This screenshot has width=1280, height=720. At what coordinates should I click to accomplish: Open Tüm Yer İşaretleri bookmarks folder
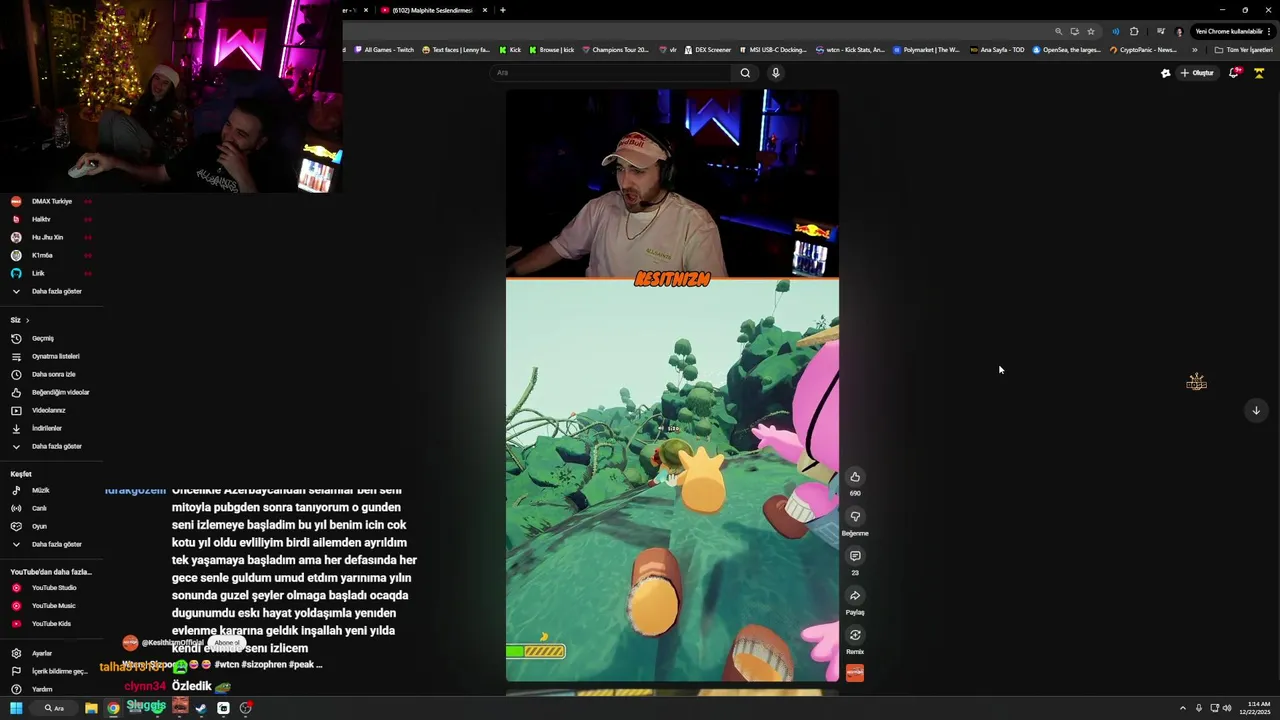[1244, 49]
